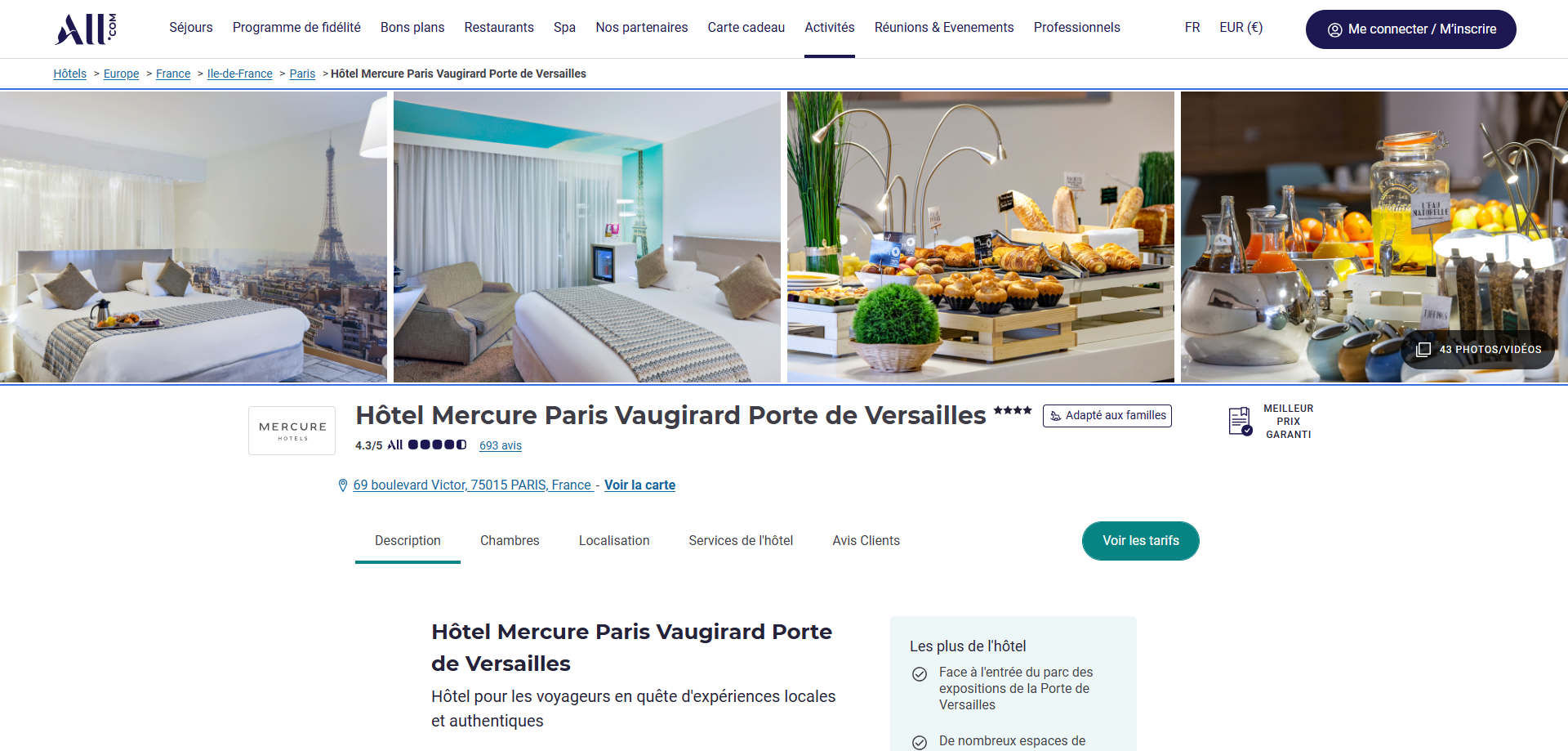Open the EUR (€) currency selector
The height and width of the screenshot is (751, 1568).
click(x=1241, y=28)
